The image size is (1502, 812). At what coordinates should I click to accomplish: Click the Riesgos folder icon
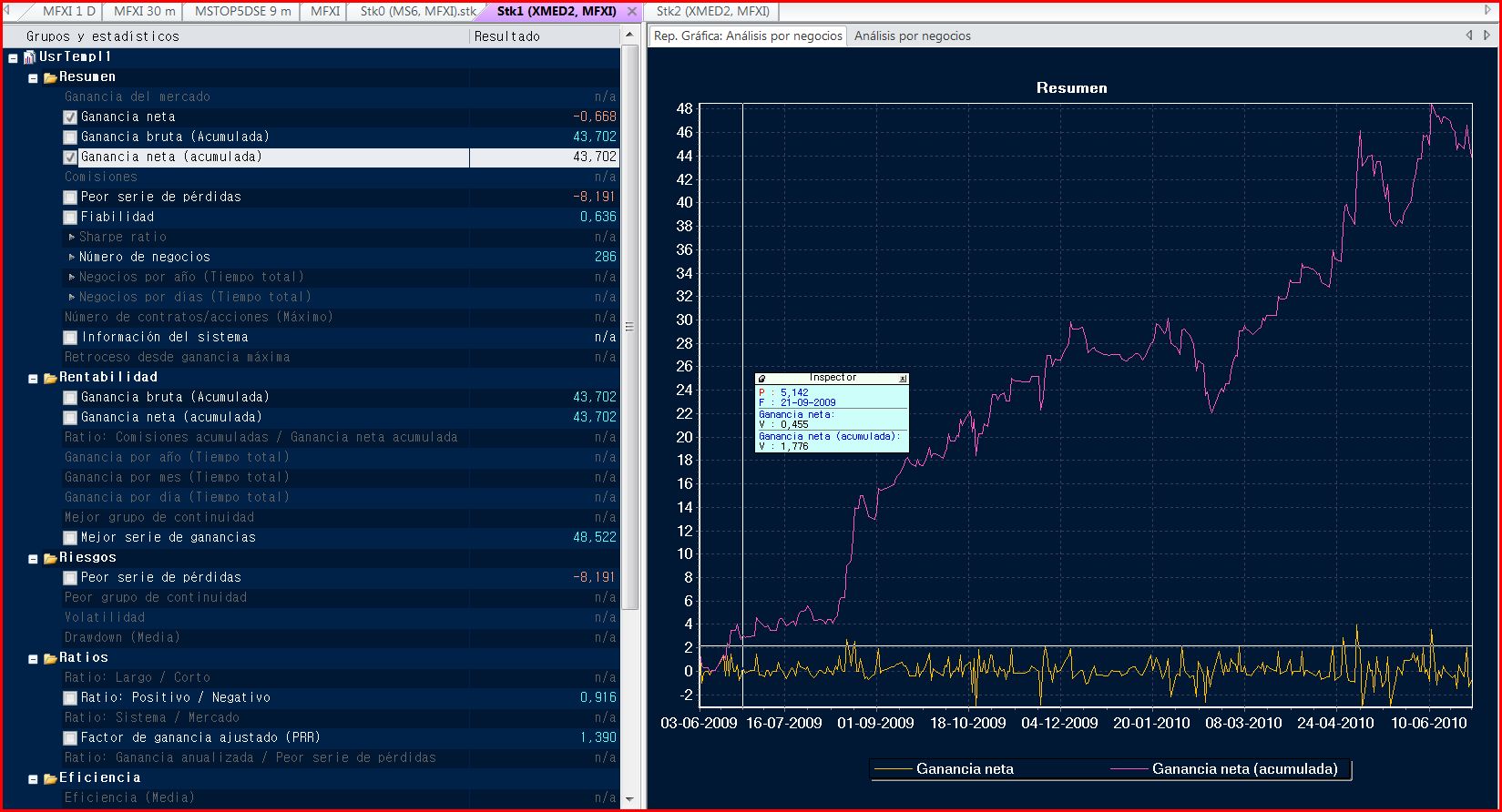pos(50,558)
